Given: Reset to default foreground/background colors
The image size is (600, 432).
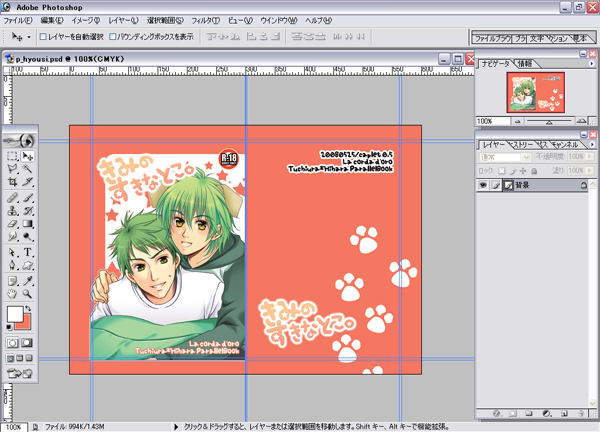Looking at the screenshot, I should coord(9,327).
